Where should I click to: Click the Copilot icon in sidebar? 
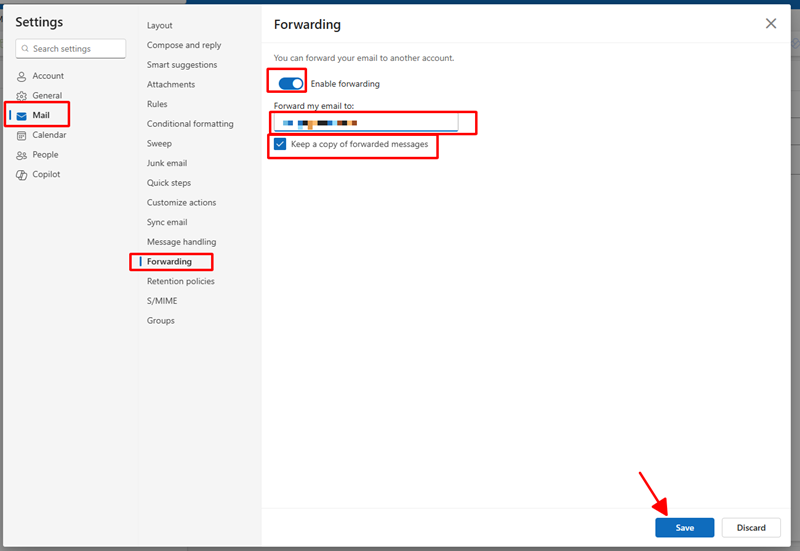[22, 175]
